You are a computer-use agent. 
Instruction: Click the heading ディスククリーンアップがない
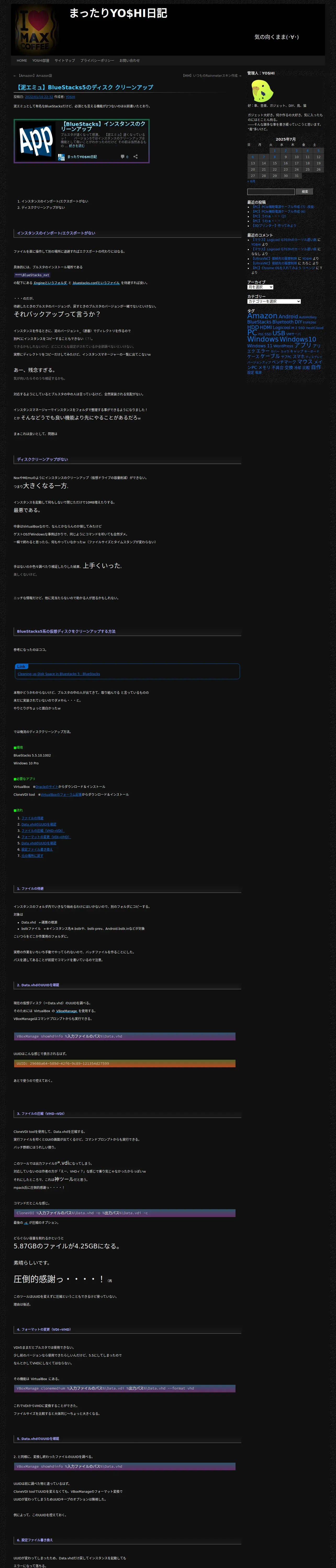pos(43,460)
